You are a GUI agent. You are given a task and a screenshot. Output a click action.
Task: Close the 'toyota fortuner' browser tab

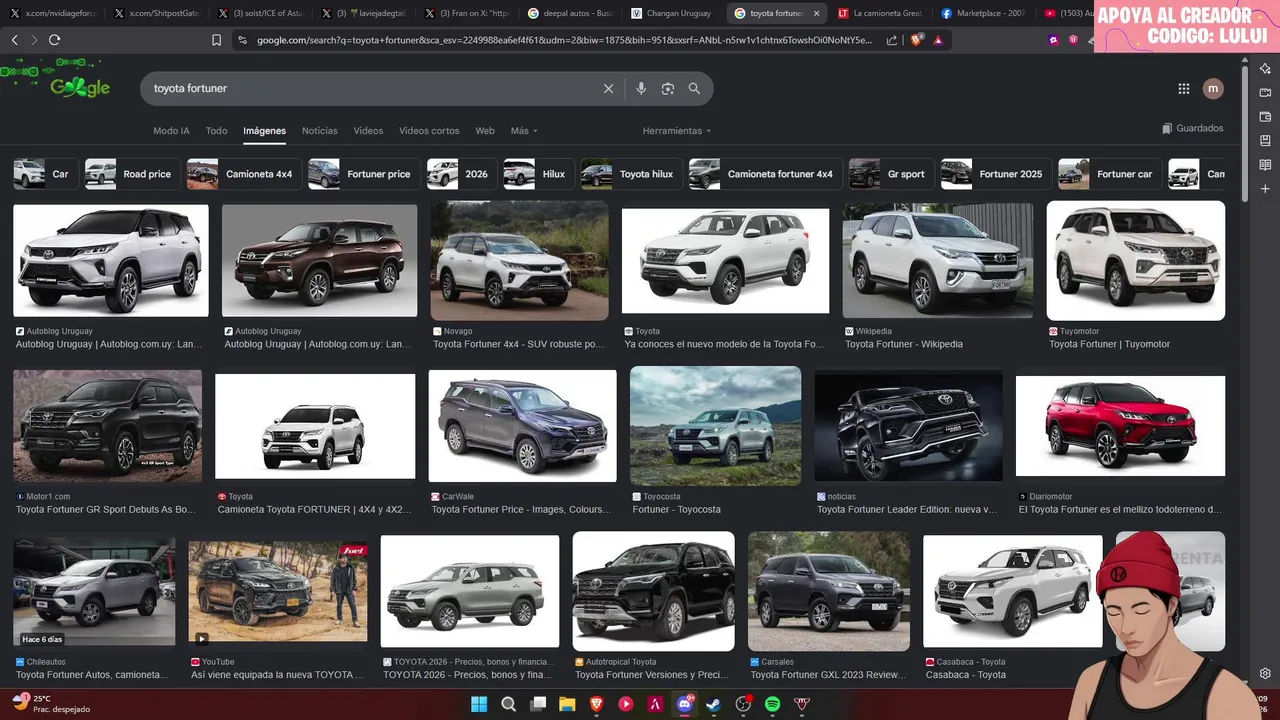pos(816,14)
